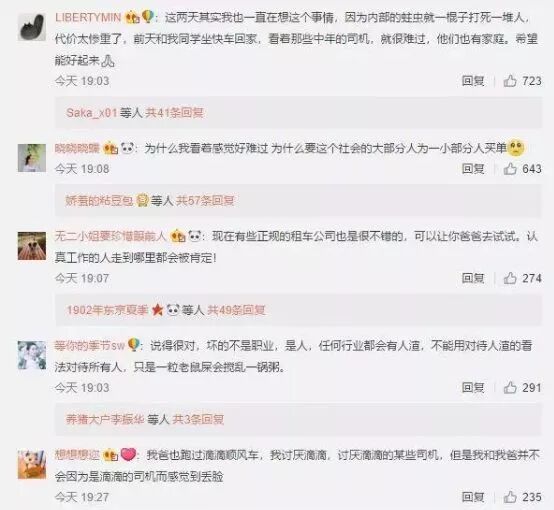
Task: Click thumbs-up icon showing 643 likes
Action: [x=510, y=169]
